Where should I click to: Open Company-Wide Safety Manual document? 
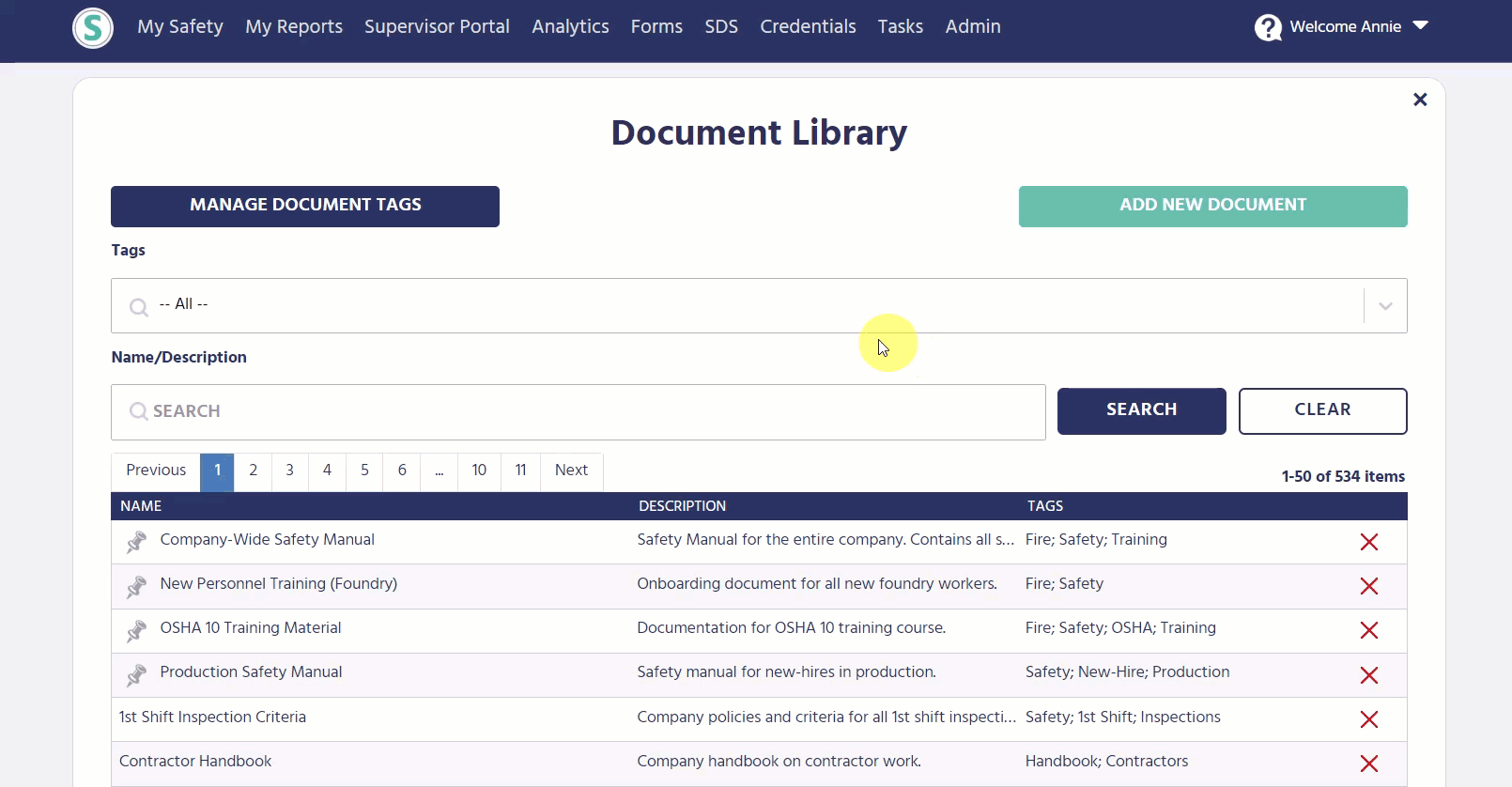point(267,540)
